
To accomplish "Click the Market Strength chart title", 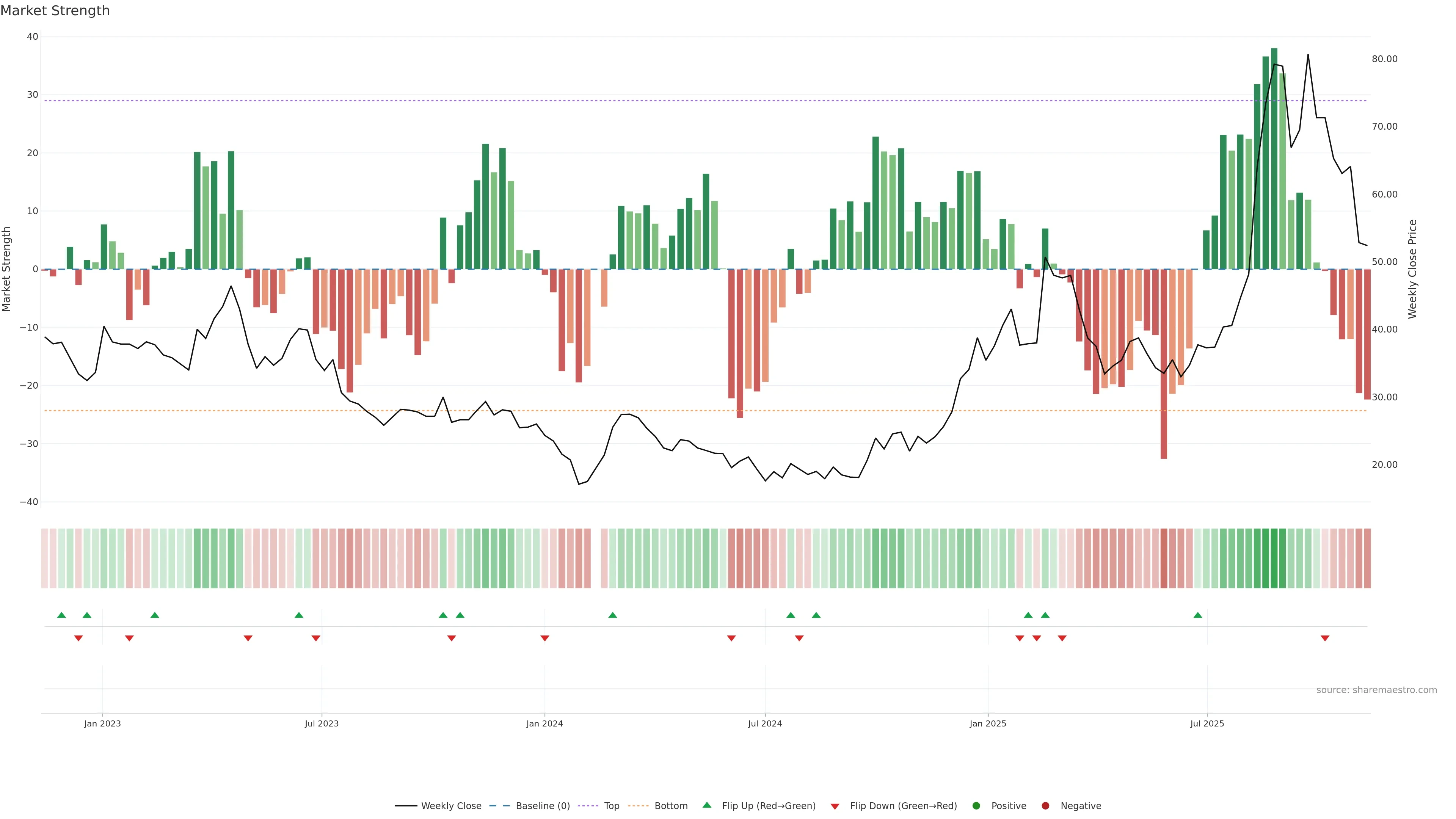I will (55, 11).
